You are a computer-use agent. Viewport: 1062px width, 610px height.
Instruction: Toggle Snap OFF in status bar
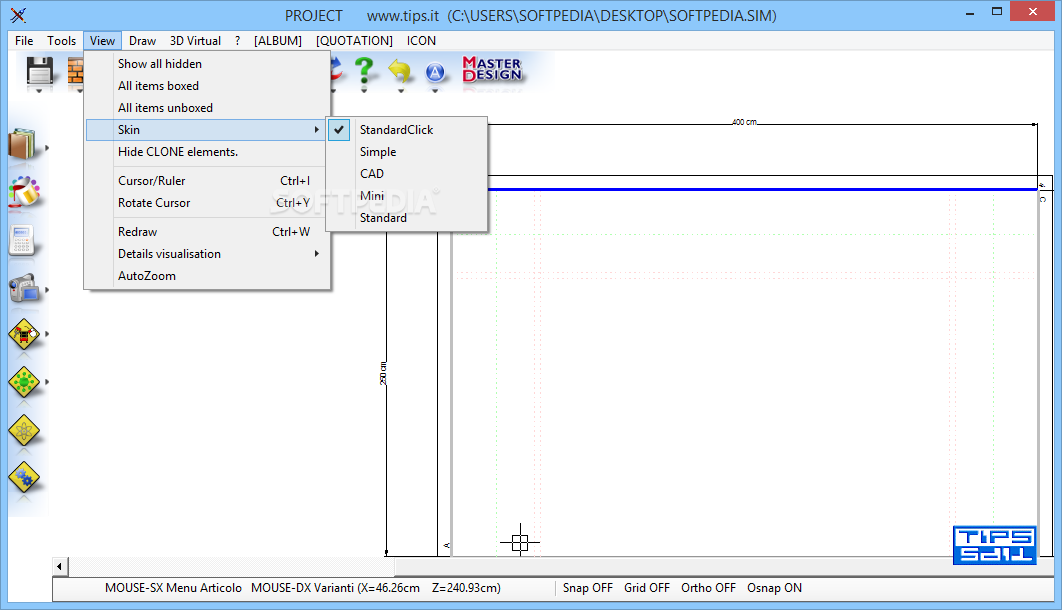587,588
